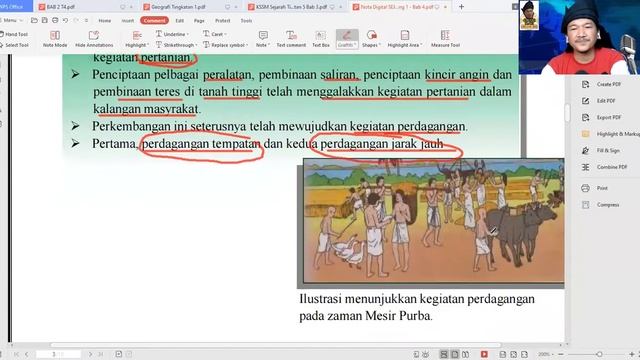
Task: Expand Caret options arrow
Action: click(x=225, y=34)
